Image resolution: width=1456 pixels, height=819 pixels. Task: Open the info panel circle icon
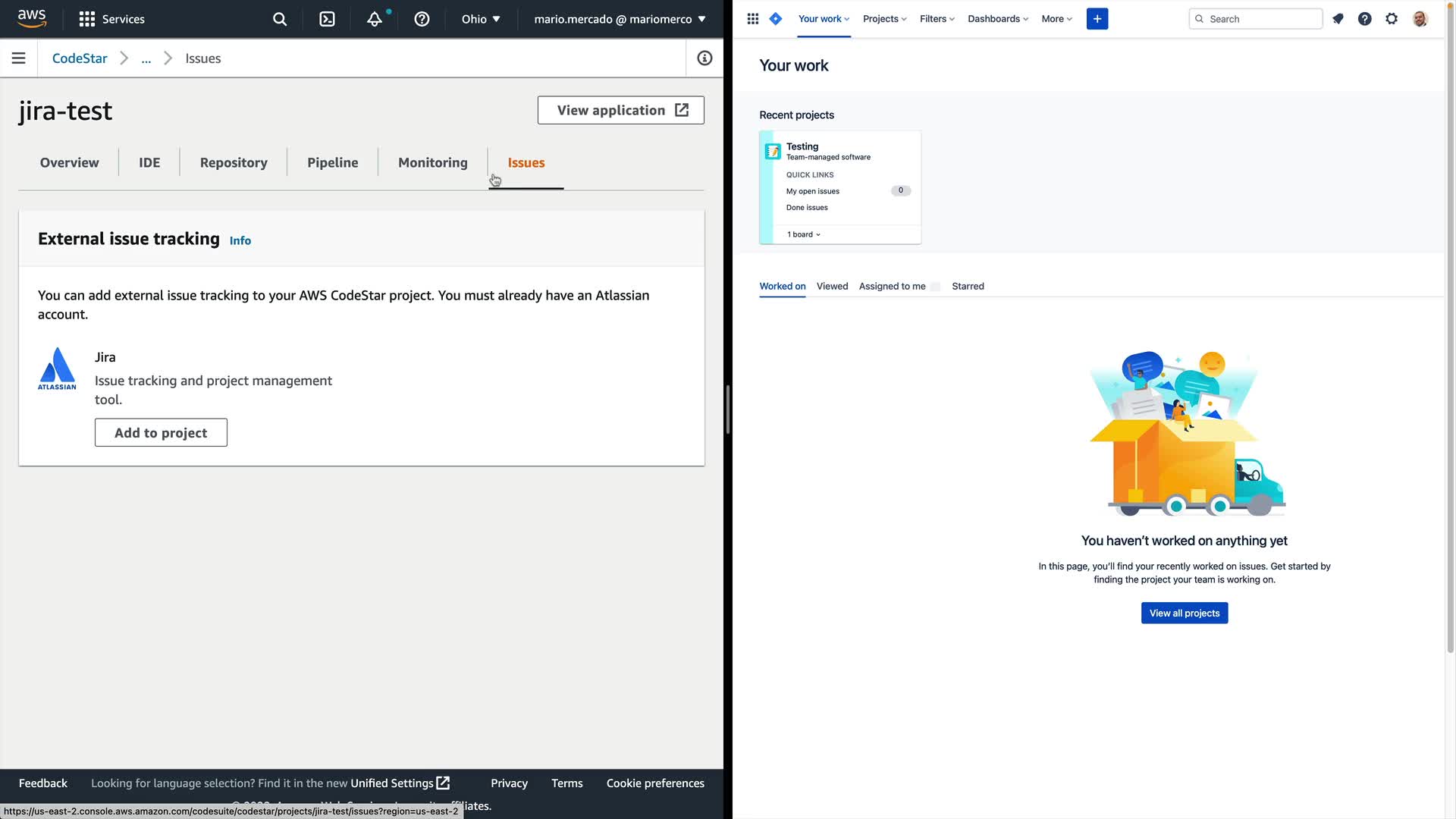click(704, 58)
